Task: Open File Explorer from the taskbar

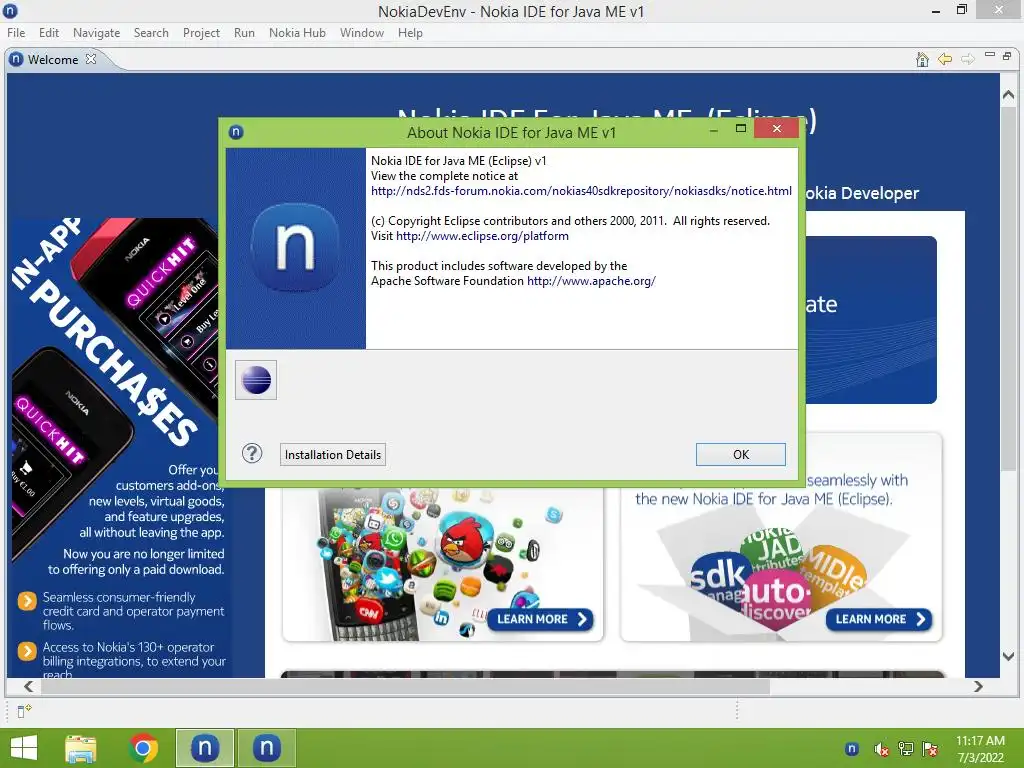Action: 81,748
